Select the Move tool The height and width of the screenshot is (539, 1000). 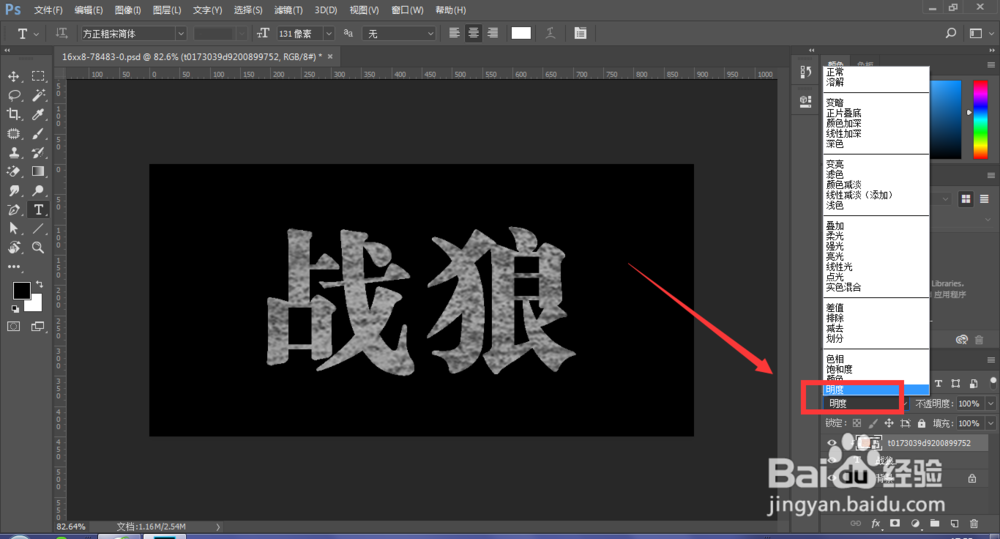[13, 76]
